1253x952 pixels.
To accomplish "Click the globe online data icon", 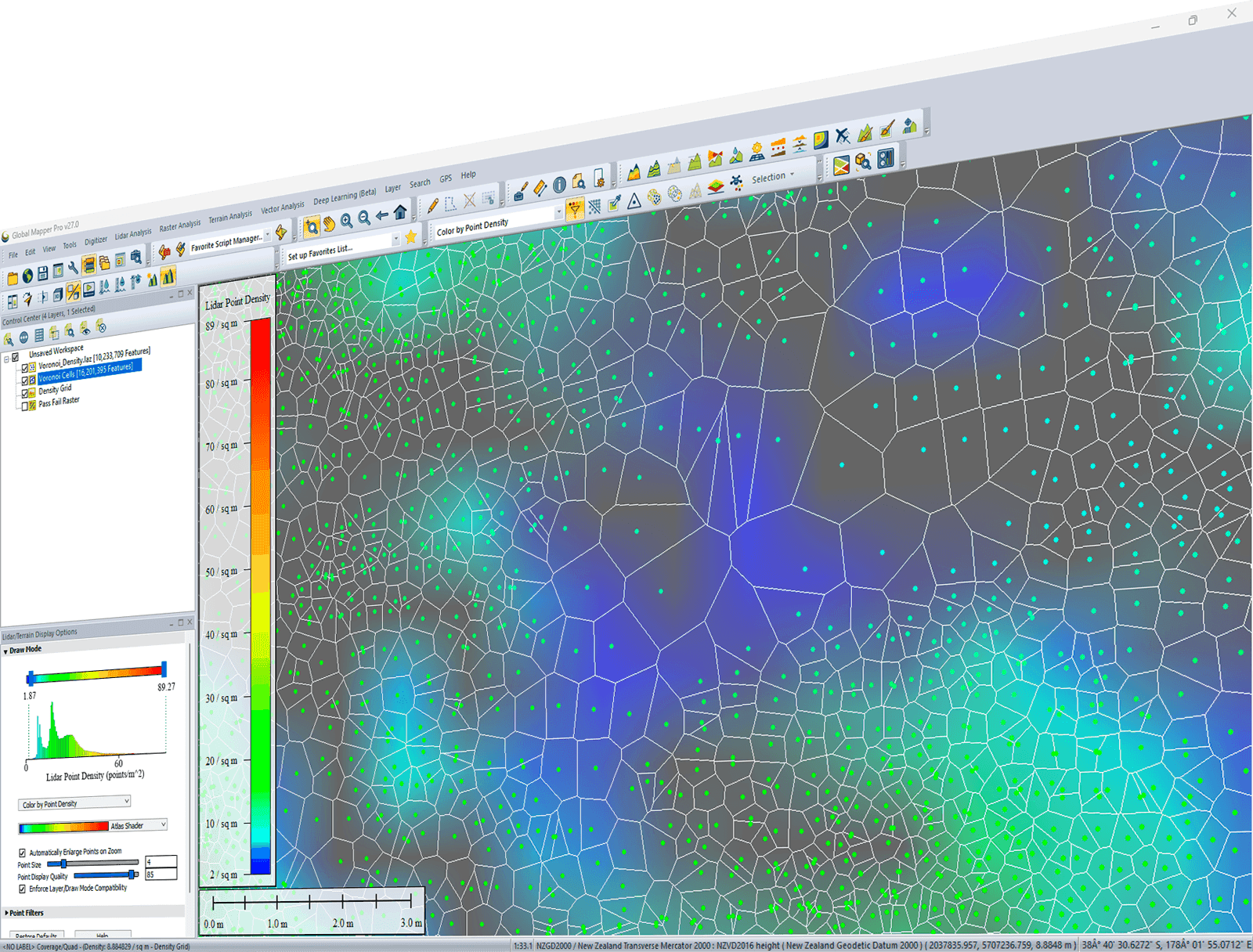I will (x=27, y=276).
